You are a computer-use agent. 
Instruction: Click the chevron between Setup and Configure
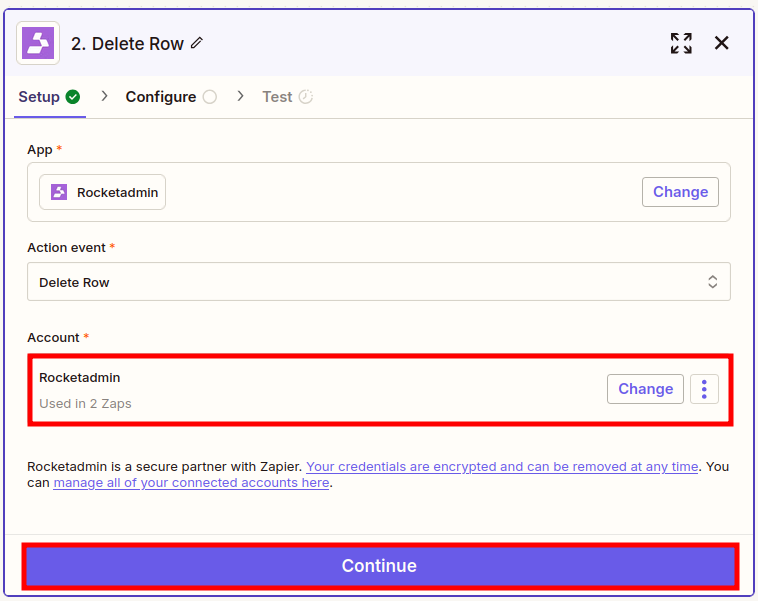point(104,96)
